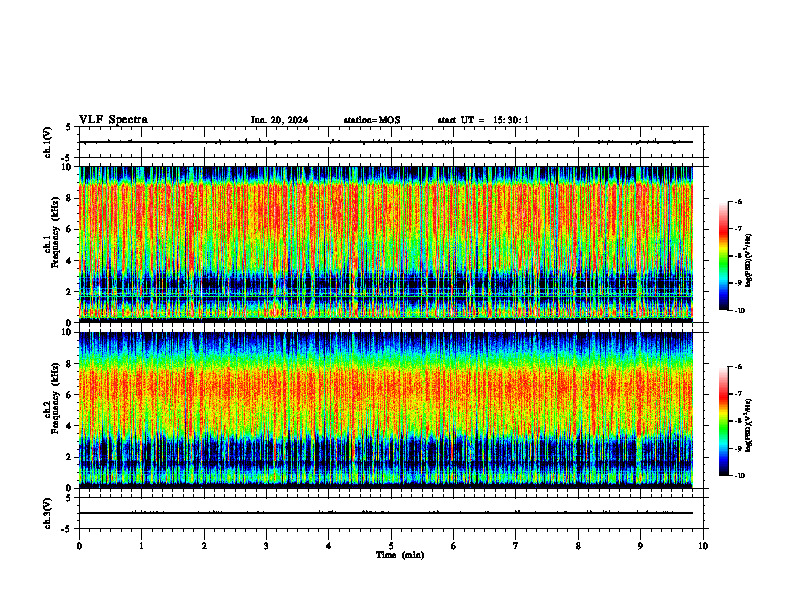Click the "4" kHz tick on ch.2 axis
This screenshot has width=792, height=612.
click(x=70, y=426)
